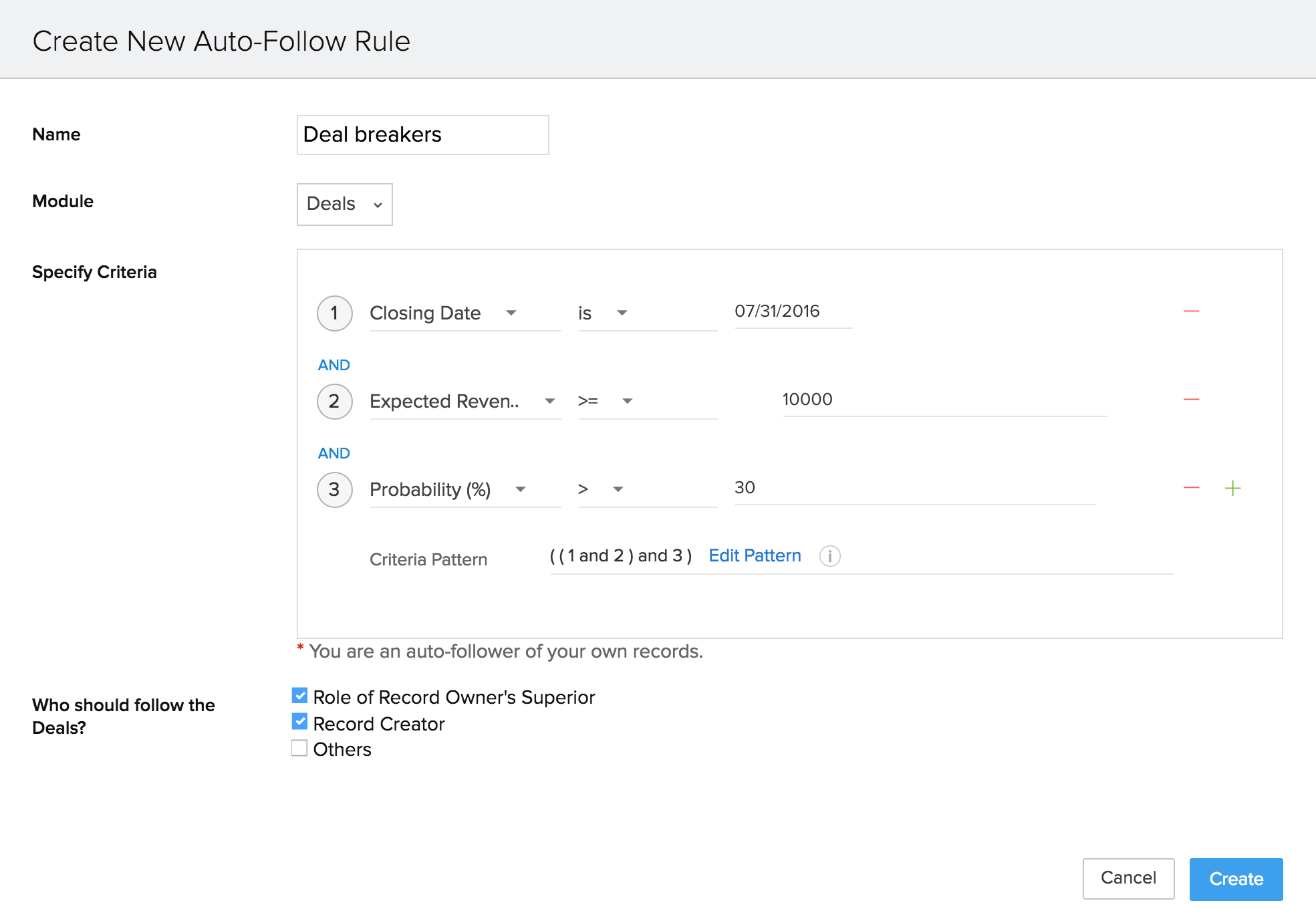Click the Cancel button
This screenshot has height=923, width=1316.
pyautogui.click(x=1128, y=878)
